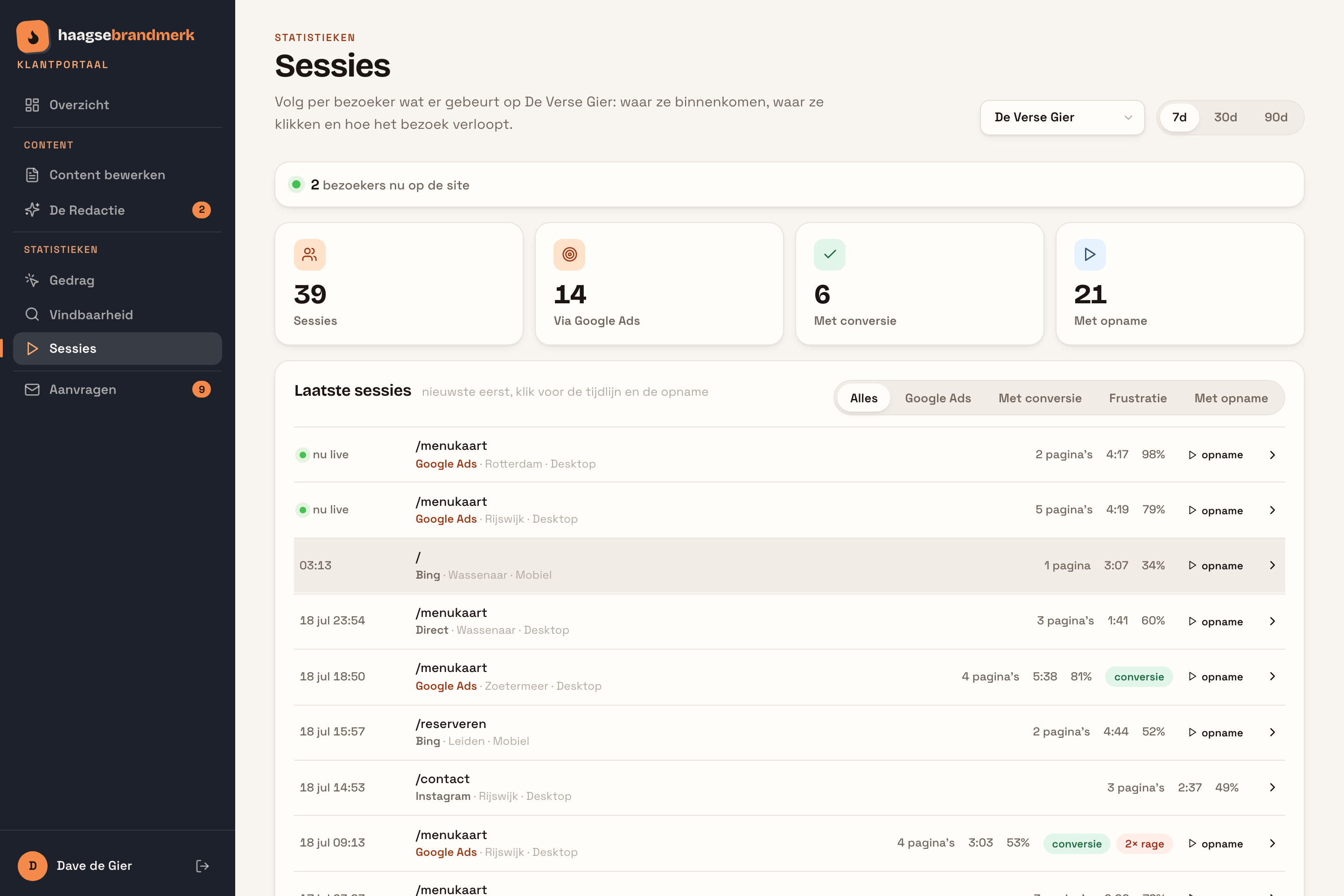Expand the 18 jul 18:50 session chevron
This screenshot has width=1344, height=896.
coord(1273,677)
